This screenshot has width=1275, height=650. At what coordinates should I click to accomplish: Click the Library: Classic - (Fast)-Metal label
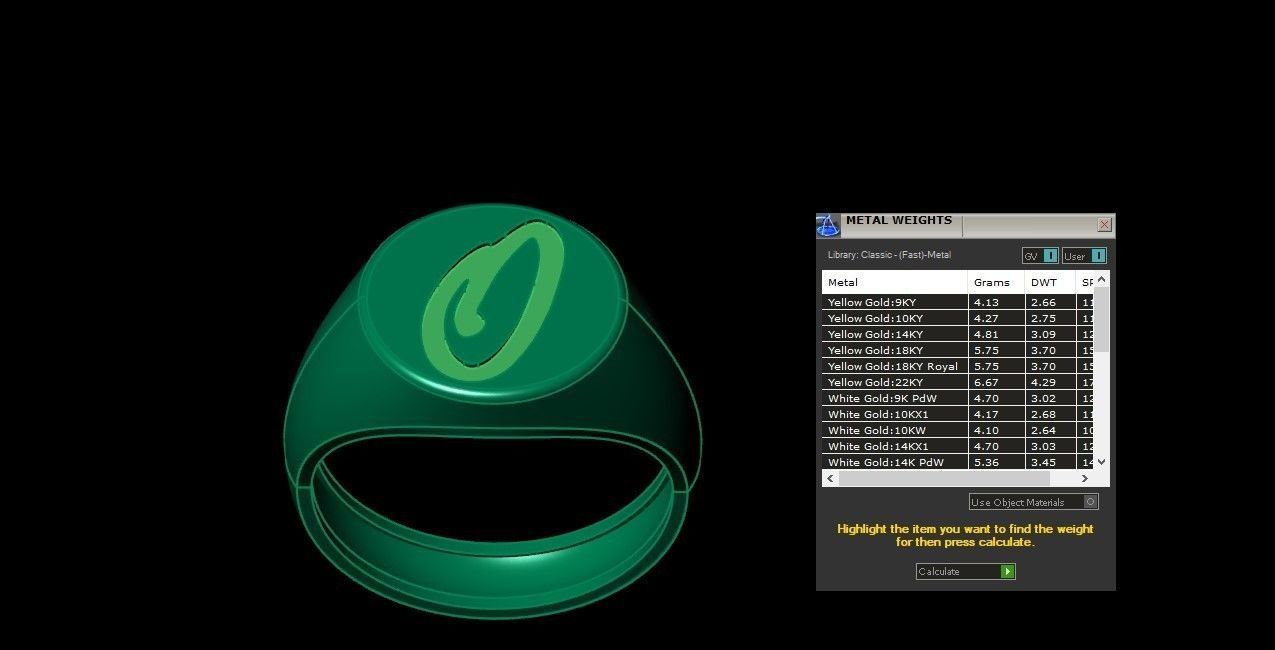click(x=889, y=255)
